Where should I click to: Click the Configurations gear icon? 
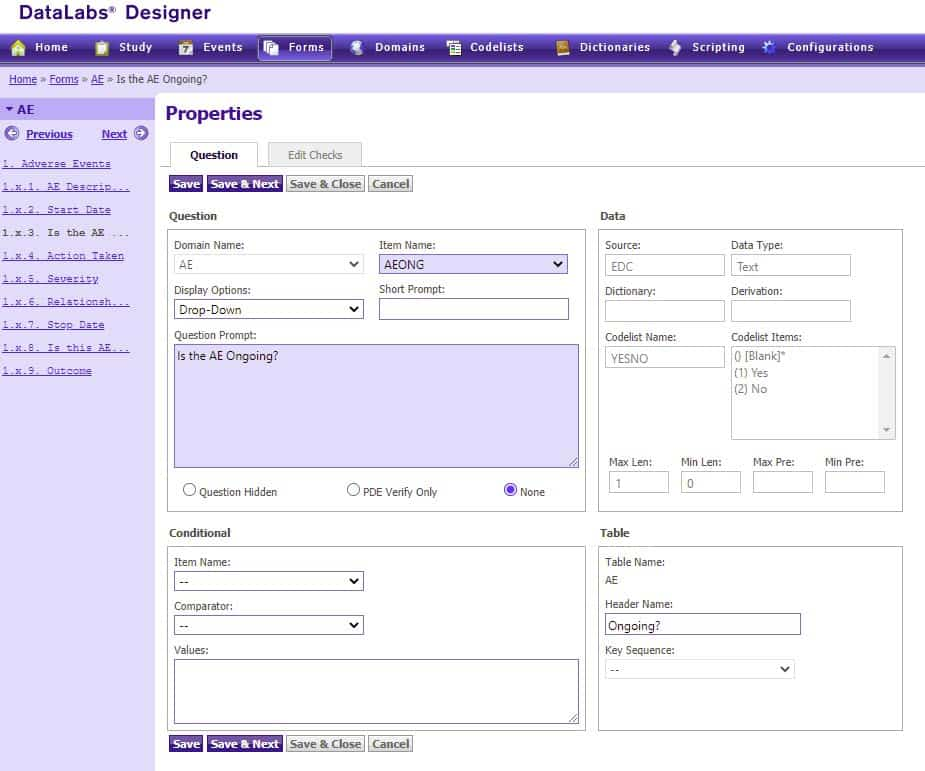[768, 47]
